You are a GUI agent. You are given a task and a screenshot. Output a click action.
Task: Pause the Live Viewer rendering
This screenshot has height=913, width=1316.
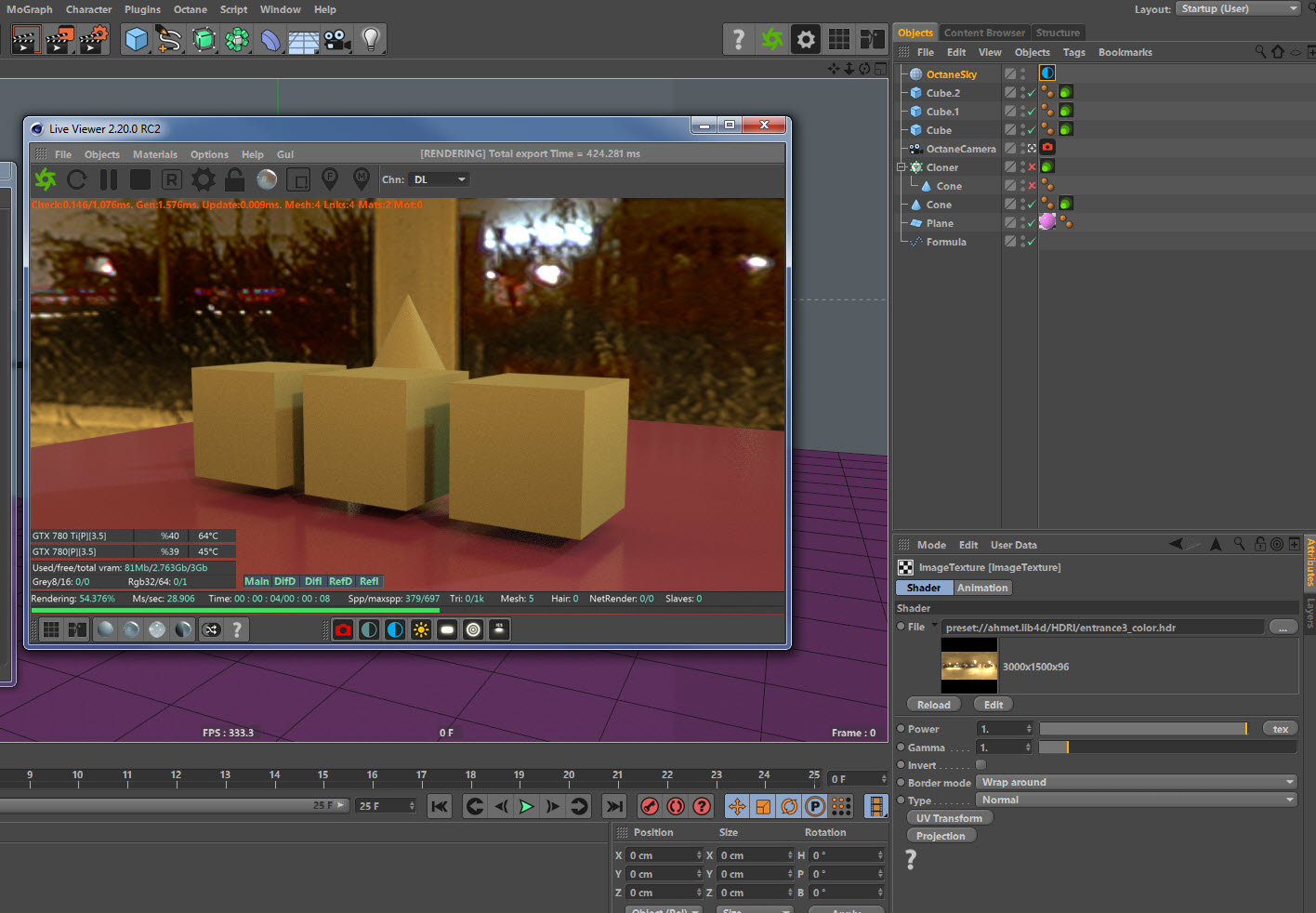(109, 179)
